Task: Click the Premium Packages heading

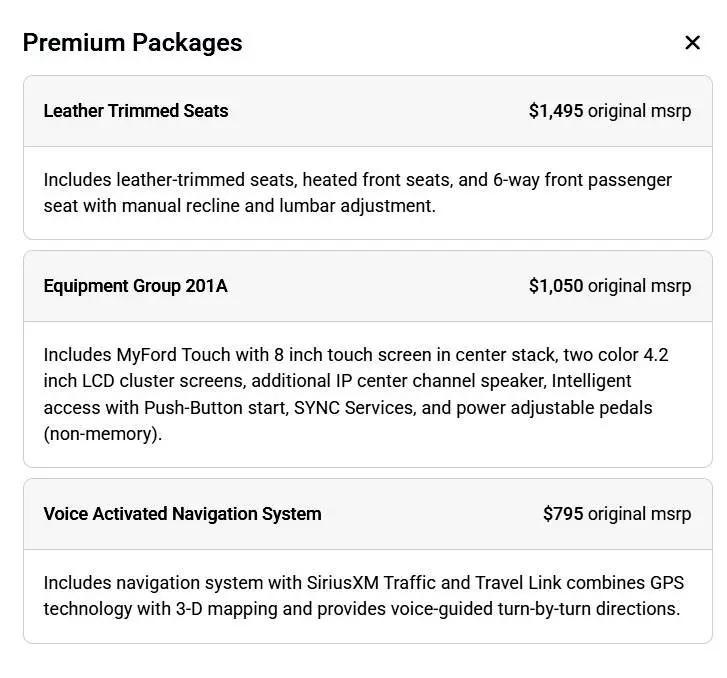Action: pos(133,43)
